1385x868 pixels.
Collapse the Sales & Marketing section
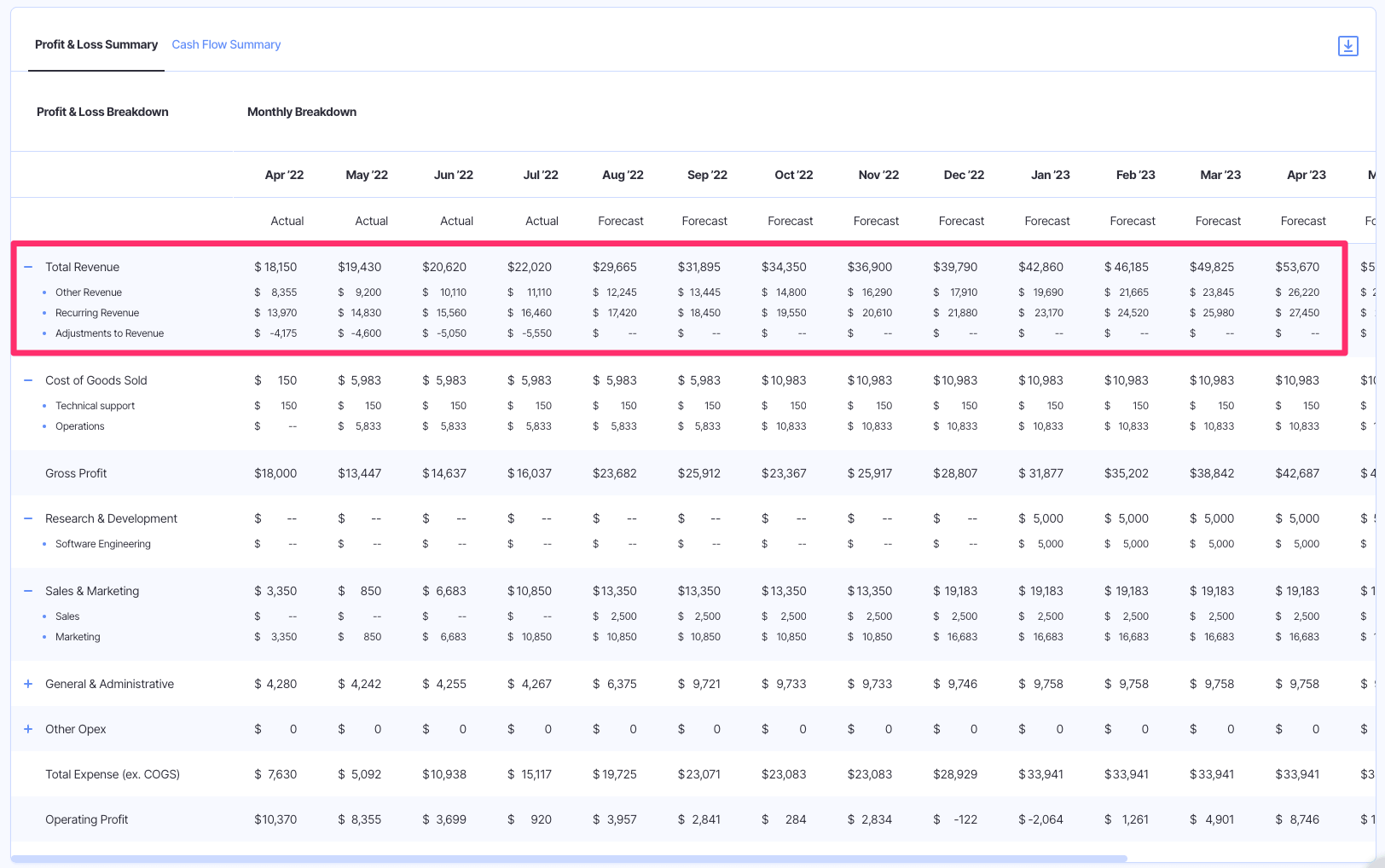pyautogui.click(x=27, y=590)
